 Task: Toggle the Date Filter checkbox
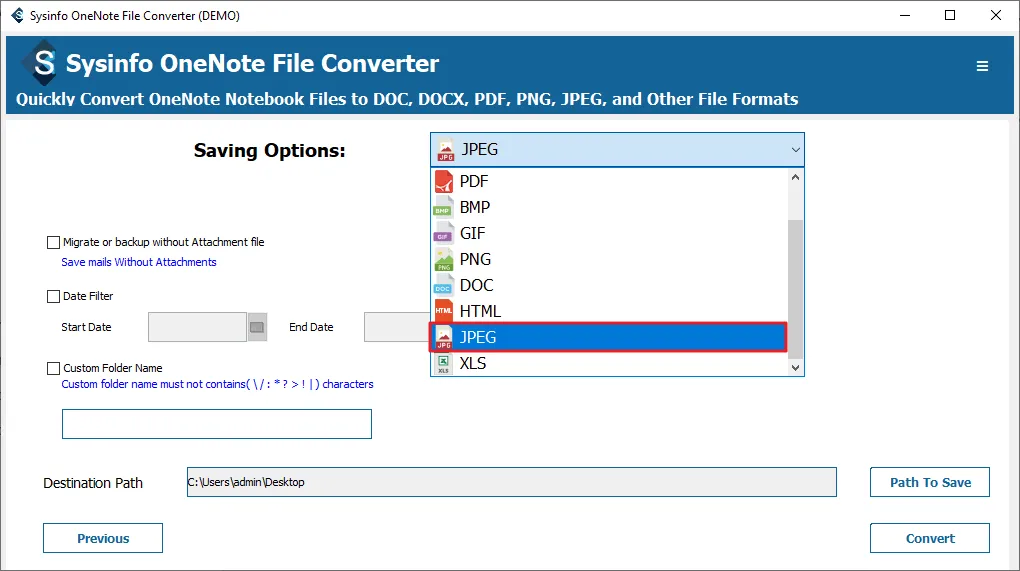[53, 297]
